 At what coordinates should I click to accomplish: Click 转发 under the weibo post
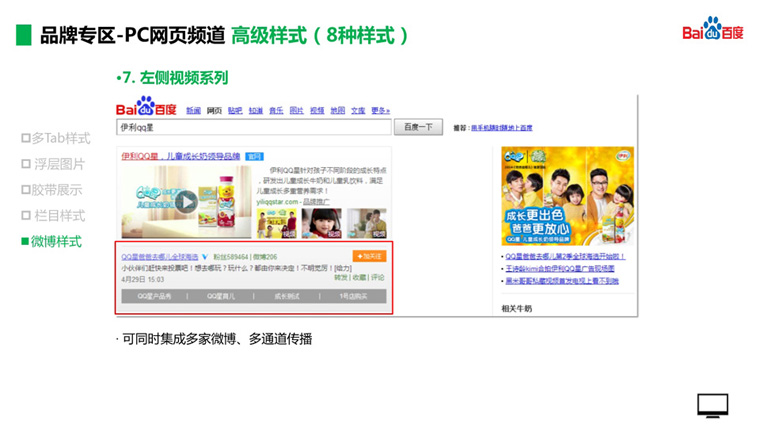341,278
